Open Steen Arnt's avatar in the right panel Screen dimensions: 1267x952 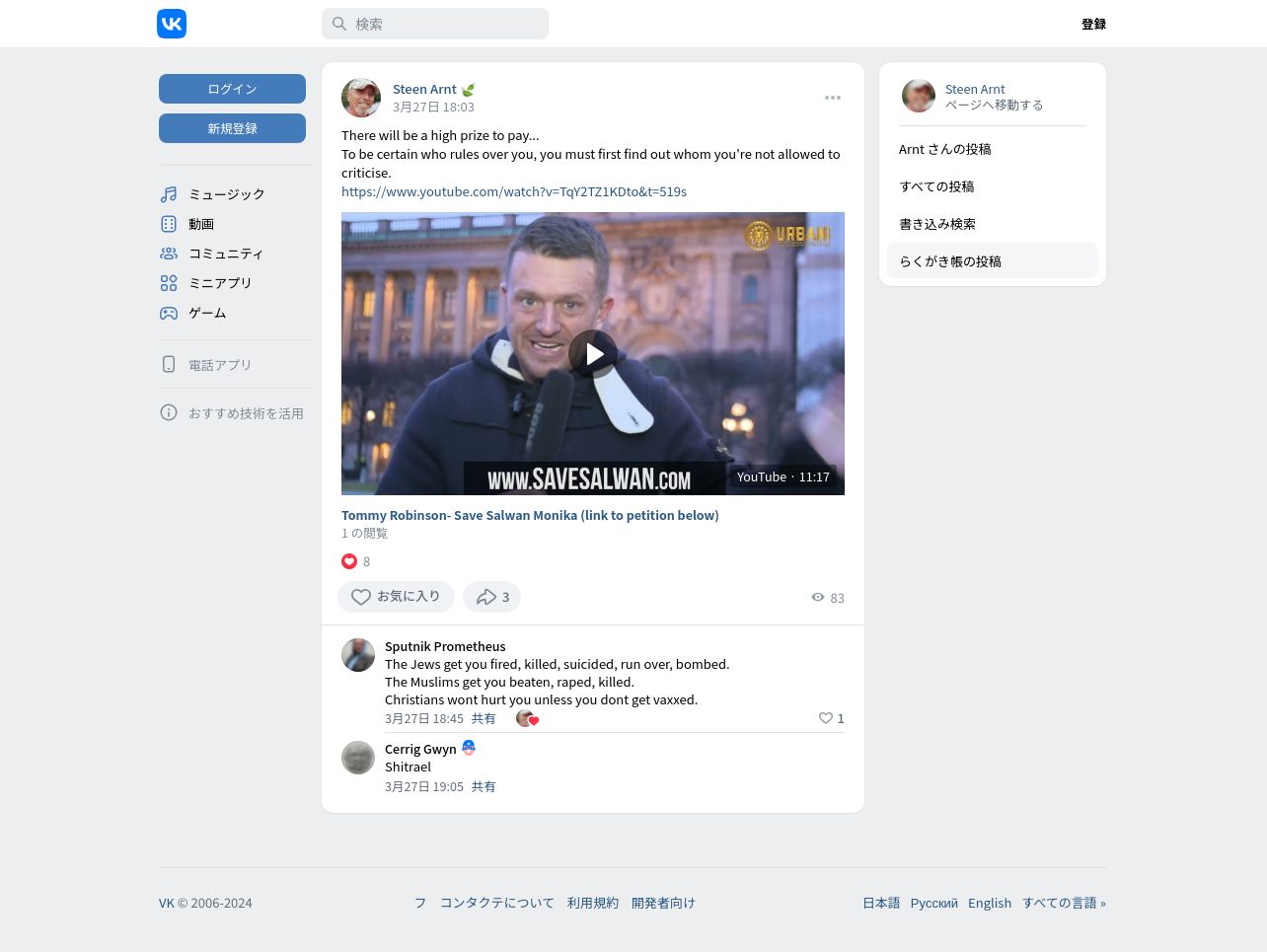tap(919, 96)
